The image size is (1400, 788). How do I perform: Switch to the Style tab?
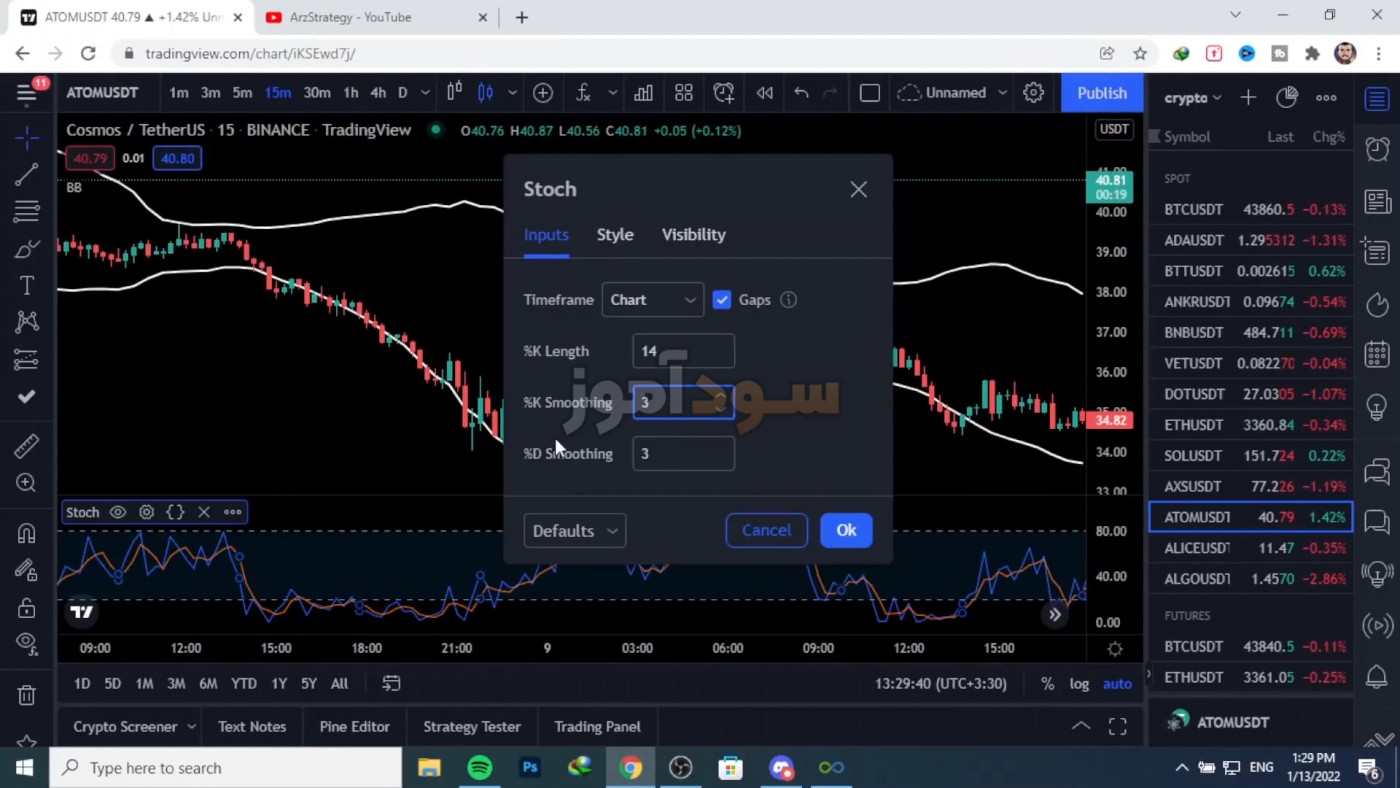pyautogui.click(x=615, y=235)
